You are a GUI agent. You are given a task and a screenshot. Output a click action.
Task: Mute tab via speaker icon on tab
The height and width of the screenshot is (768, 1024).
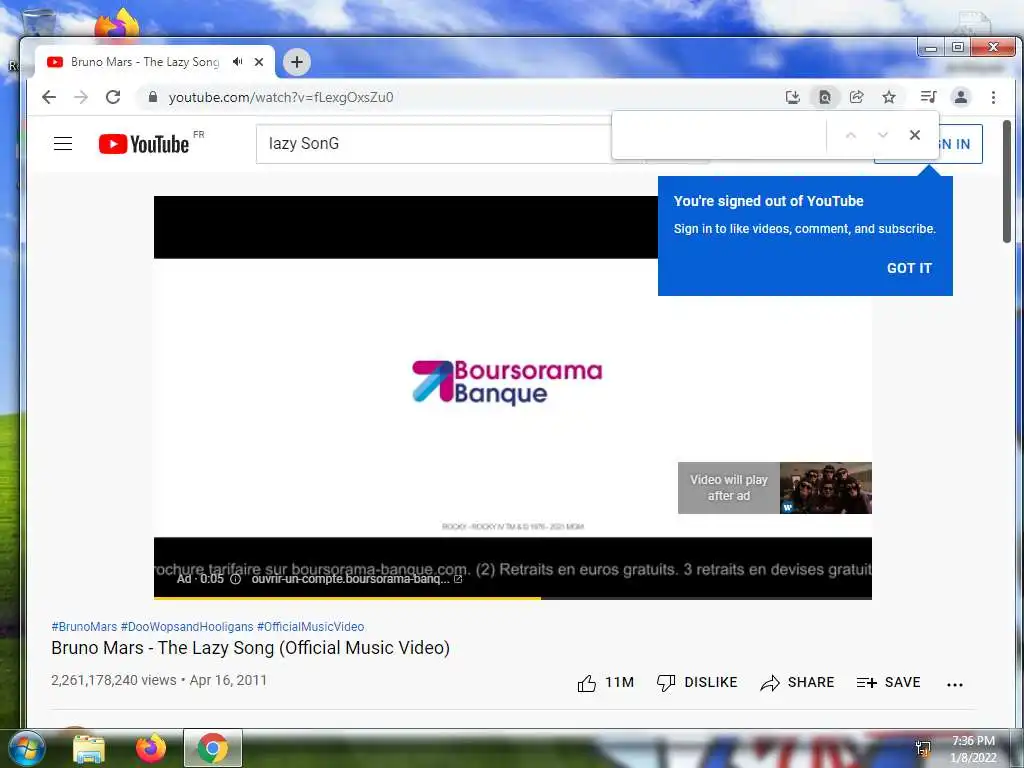click(x=238, y=61)
